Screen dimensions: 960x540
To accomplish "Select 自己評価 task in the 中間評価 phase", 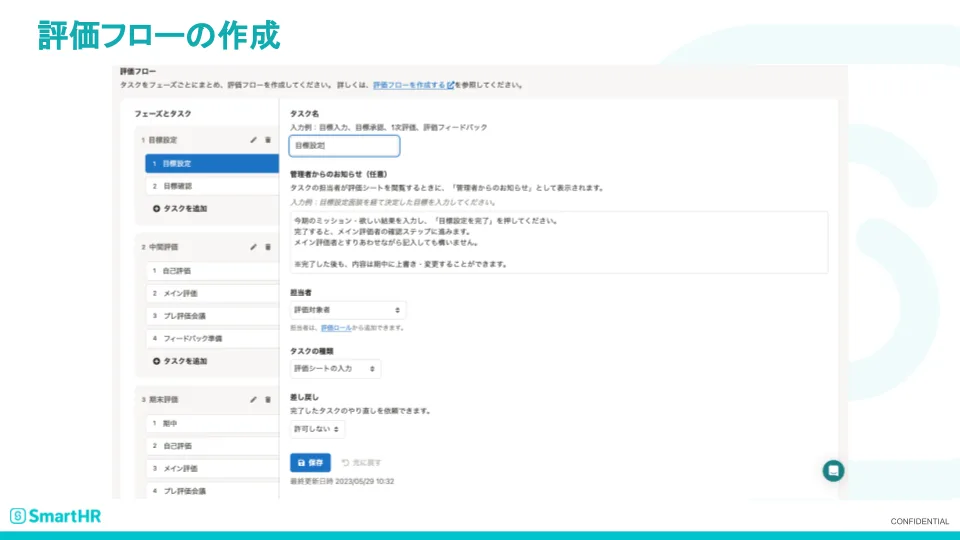I will (212, 271).
